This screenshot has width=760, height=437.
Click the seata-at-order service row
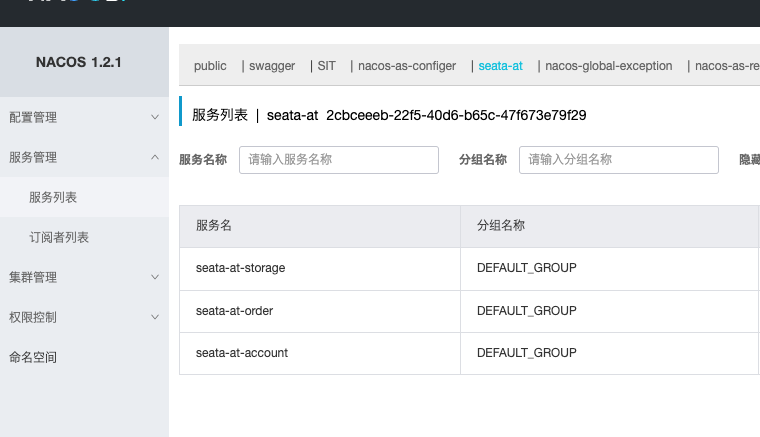point(235,311)
